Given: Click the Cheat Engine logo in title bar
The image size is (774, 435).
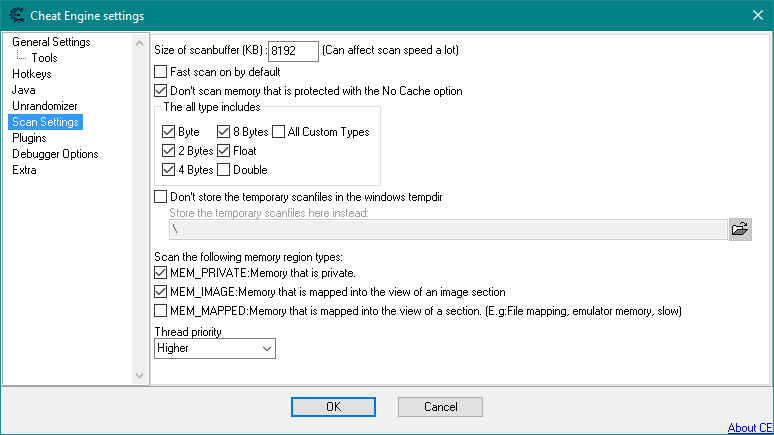Looking at the screenshot, I should tap(15, 15).
